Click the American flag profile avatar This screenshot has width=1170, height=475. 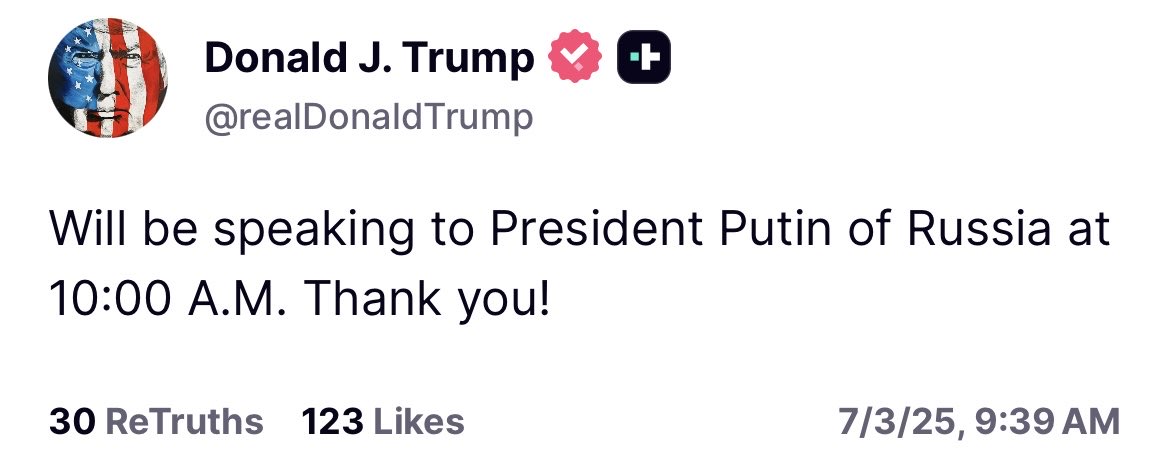click(x=108, y=78)
